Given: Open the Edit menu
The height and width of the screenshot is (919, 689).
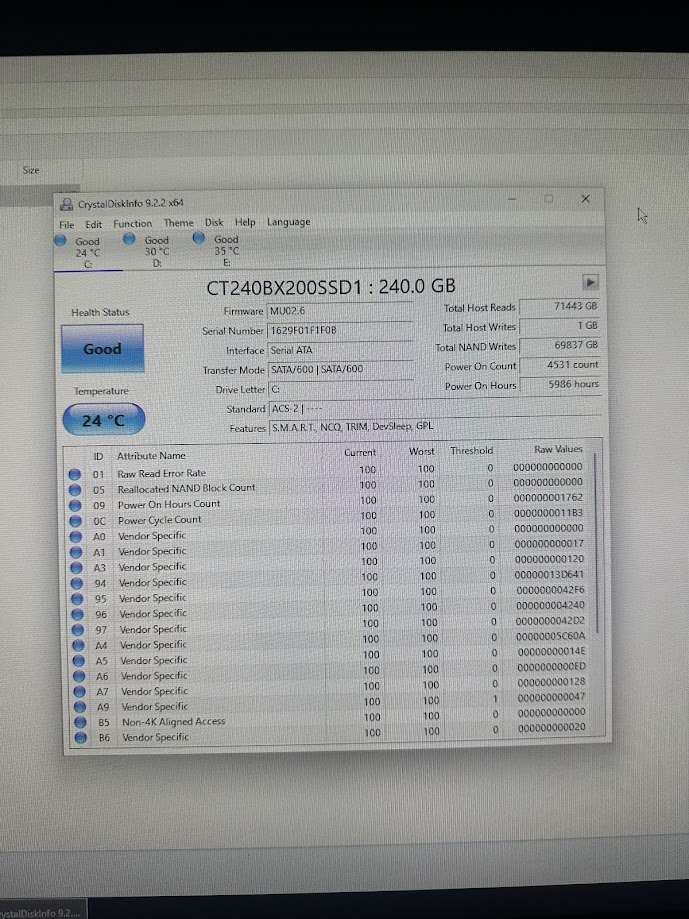Looking at the screenshot, I should 93,224.
